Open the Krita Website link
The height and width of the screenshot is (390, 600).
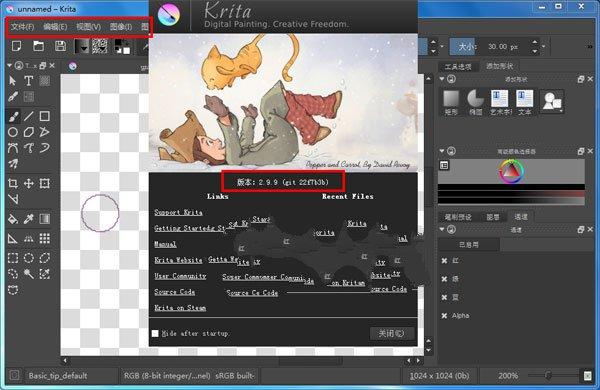[178, 260]
